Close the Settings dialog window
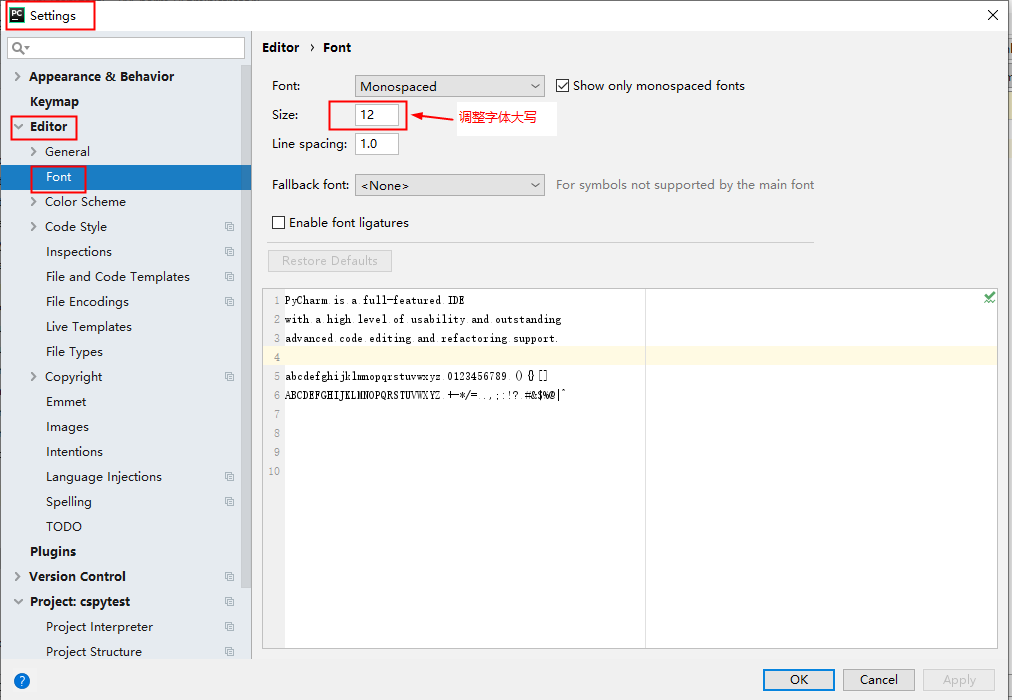 pos(993,15)
